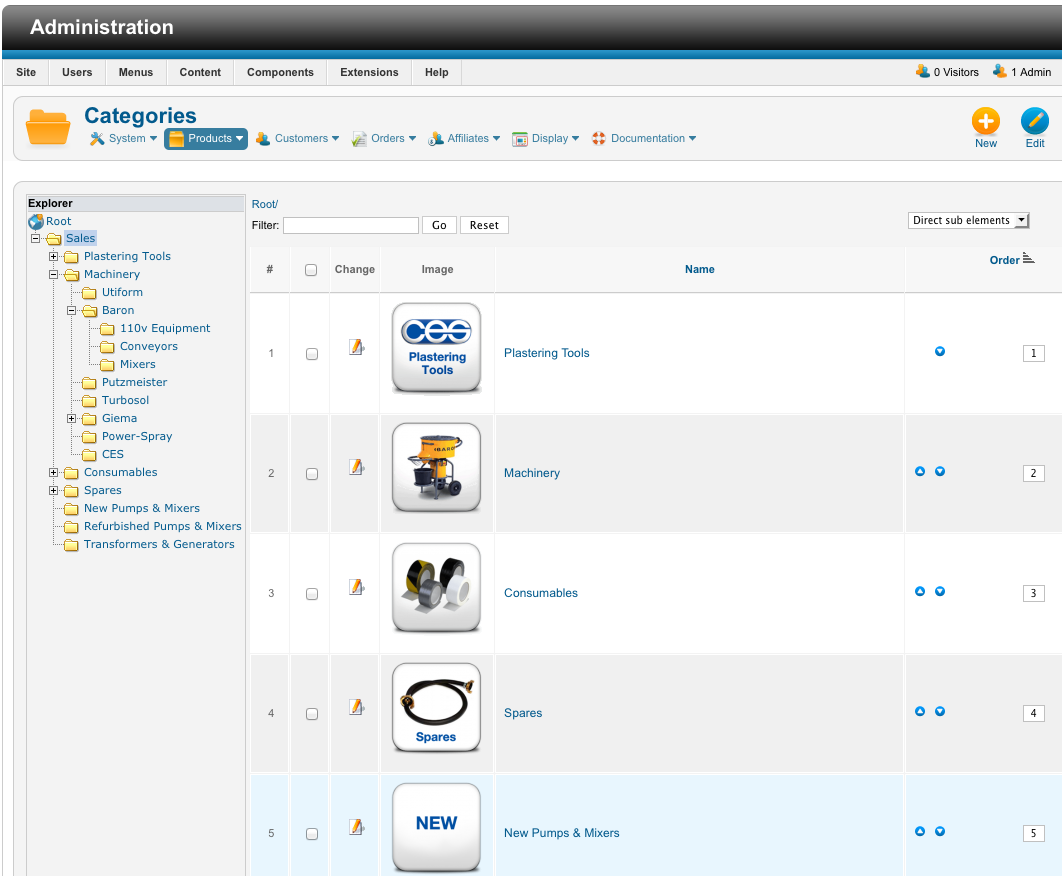Move New Pumps & Mixers down arrow
Screen dimensions: 1062x876
940,831
